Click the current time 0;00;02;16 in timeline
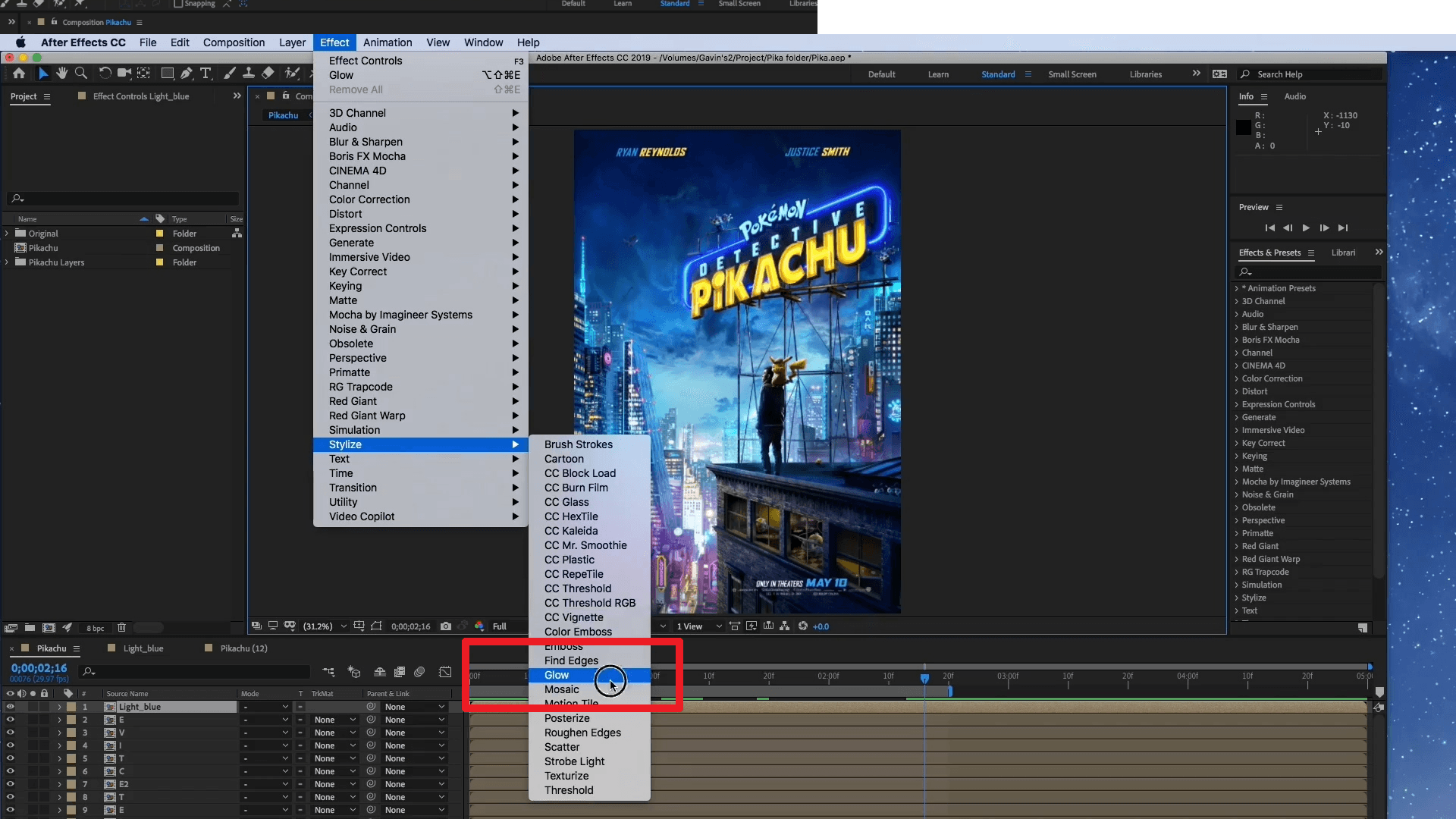The width and height of the screenshot is (1456, 819). click(x=39, y=668)
